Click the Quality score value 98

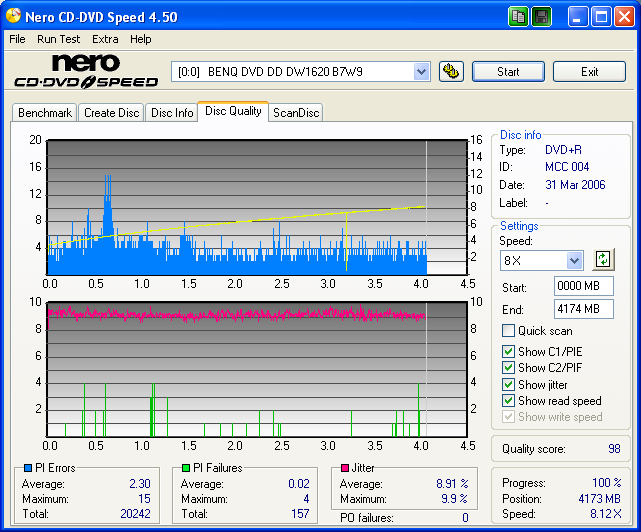[x=614, y=449]
